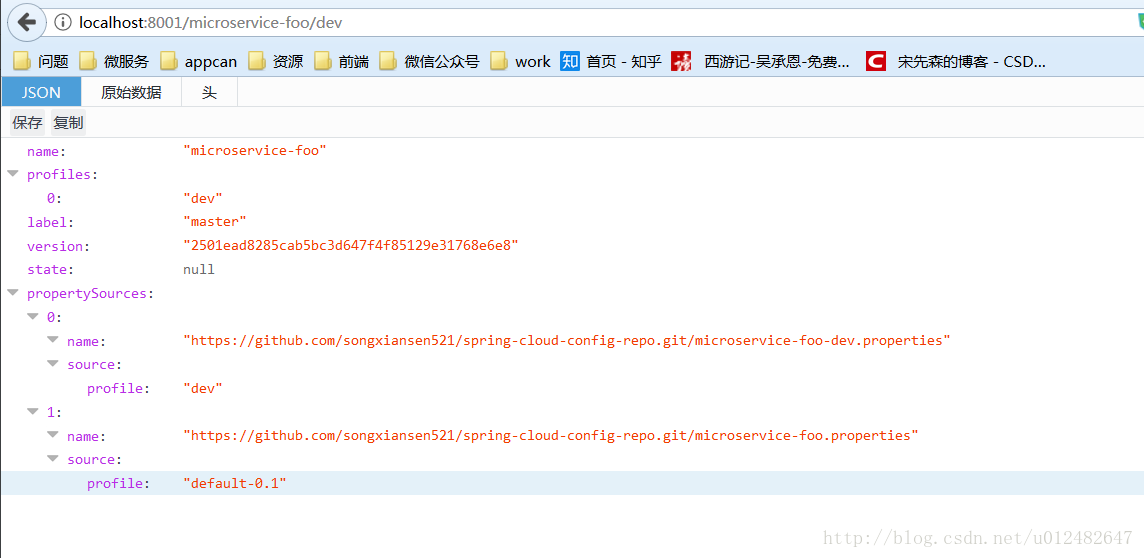Click the microservice-foo.properties URL value
Viewport: 1144px width, 558px height.
click(551, 435)
